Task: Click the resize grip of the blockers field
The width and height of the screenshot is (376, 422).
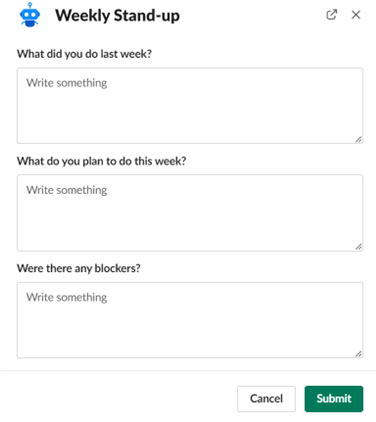Action: [359, 354]
